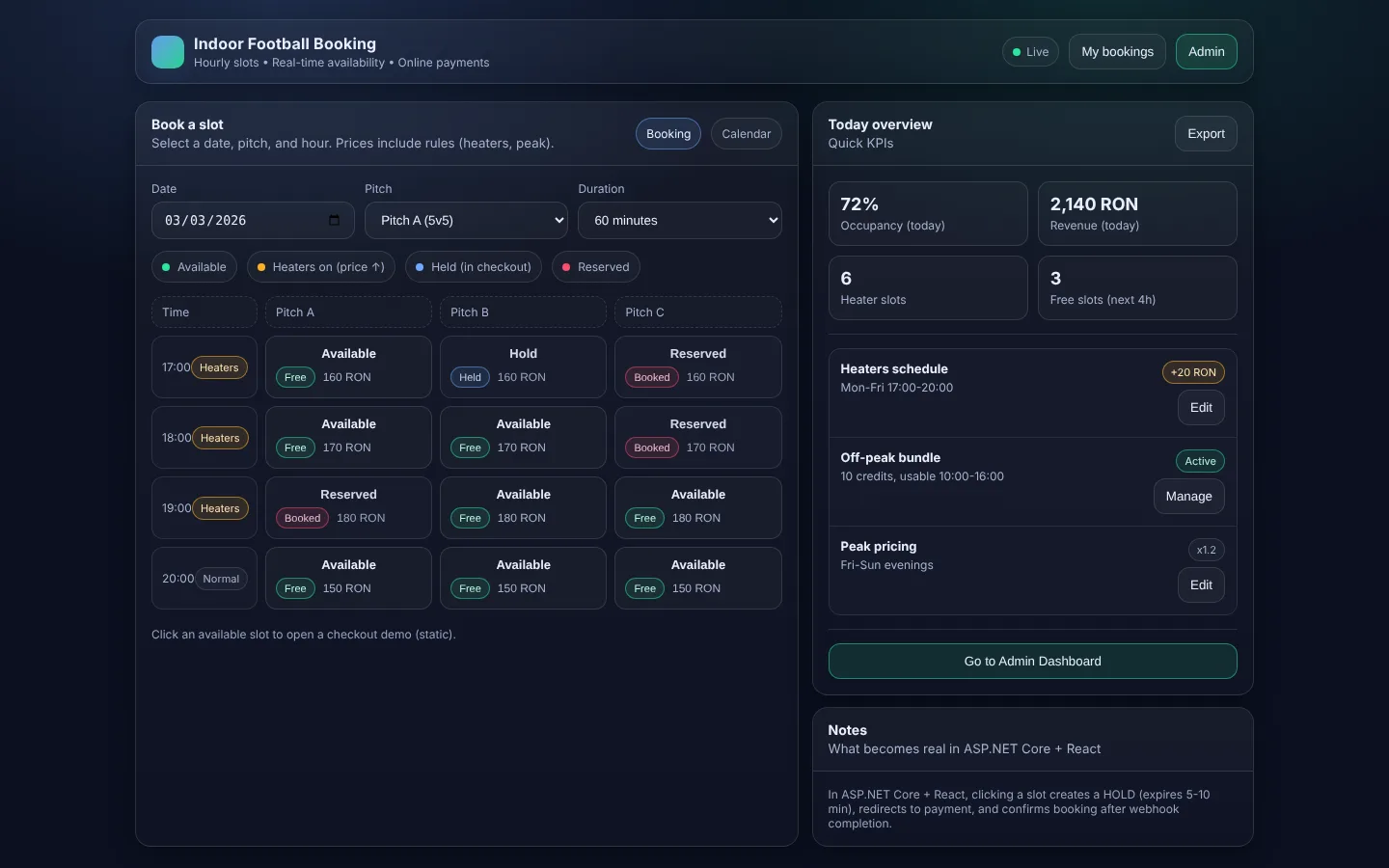Go to Admin Dashboard
Screen dimensions: 1389x868
point(1032,662)
